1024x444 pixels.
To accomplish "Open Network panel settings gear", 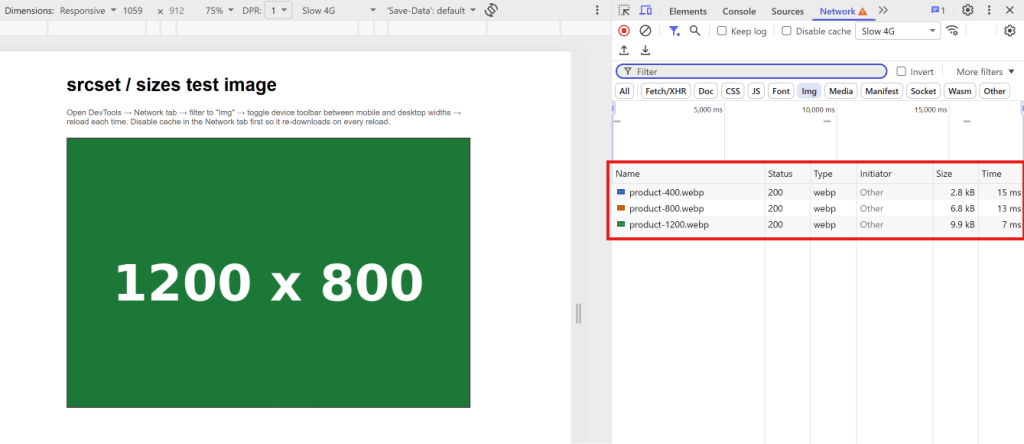I will 1010,31.
